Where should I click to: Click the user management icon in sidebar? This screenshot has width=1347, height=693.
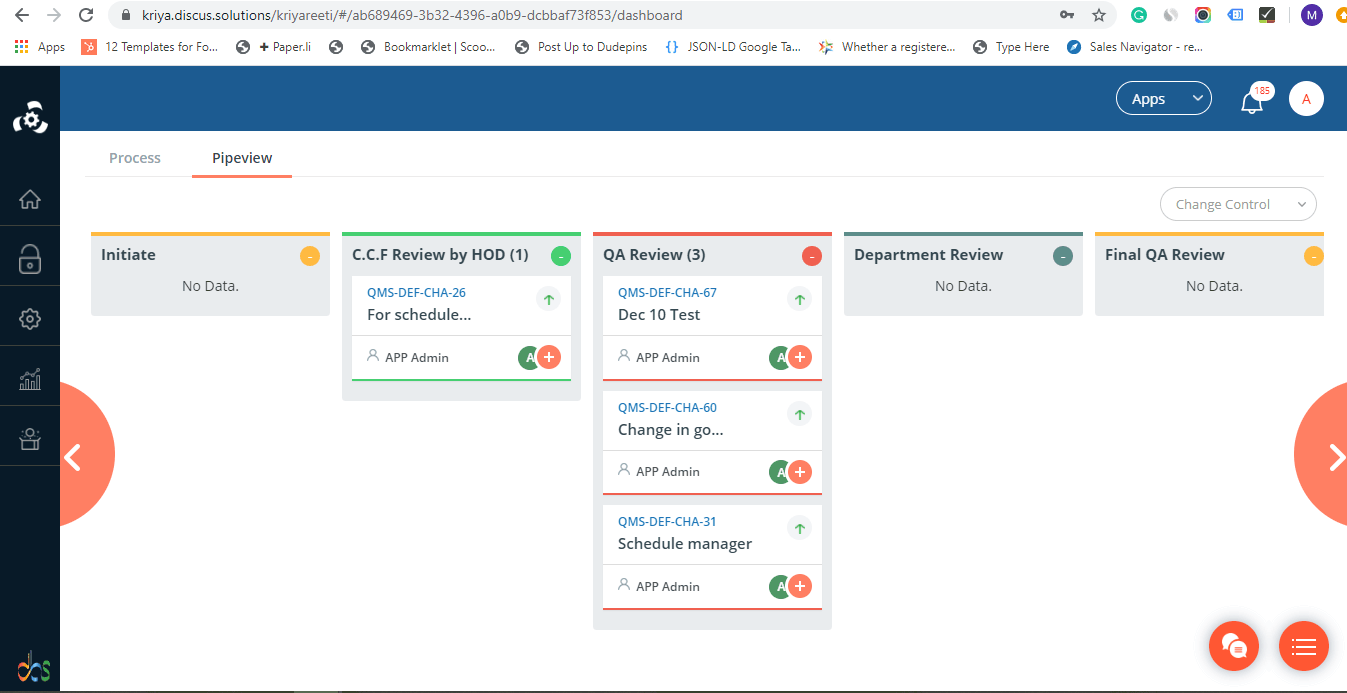[30, 438]
